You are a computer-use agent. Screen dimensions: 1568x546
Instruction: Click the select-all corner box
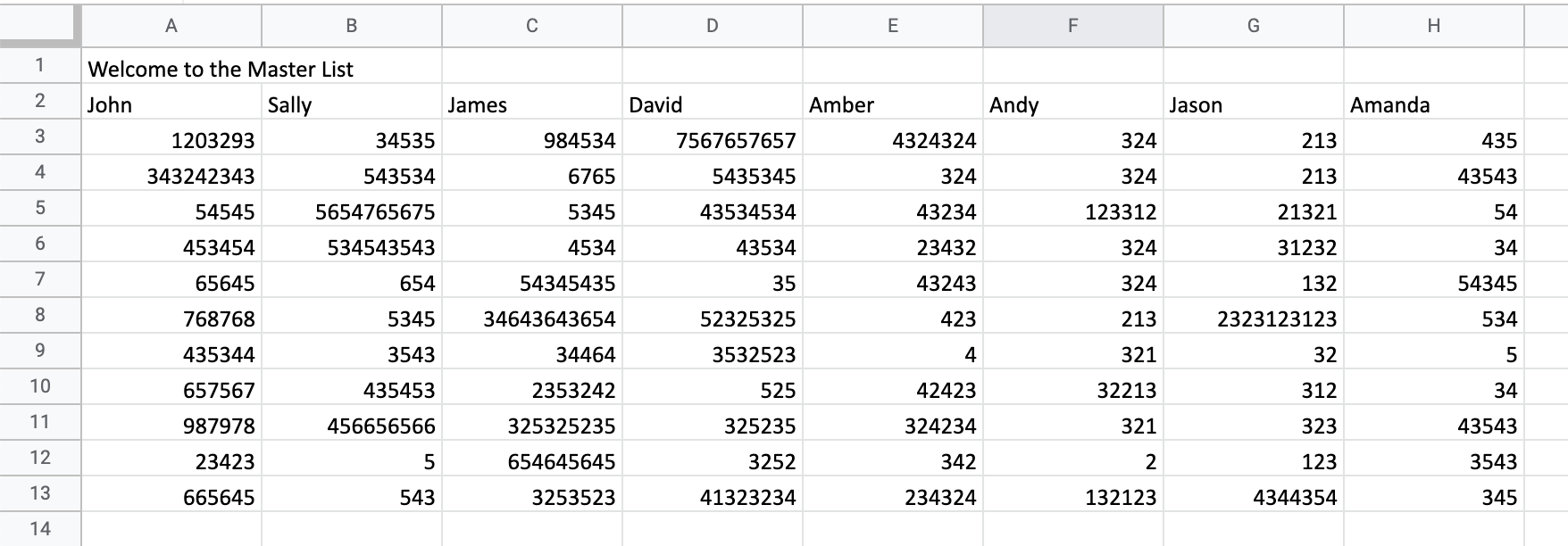tap(40, 26)
